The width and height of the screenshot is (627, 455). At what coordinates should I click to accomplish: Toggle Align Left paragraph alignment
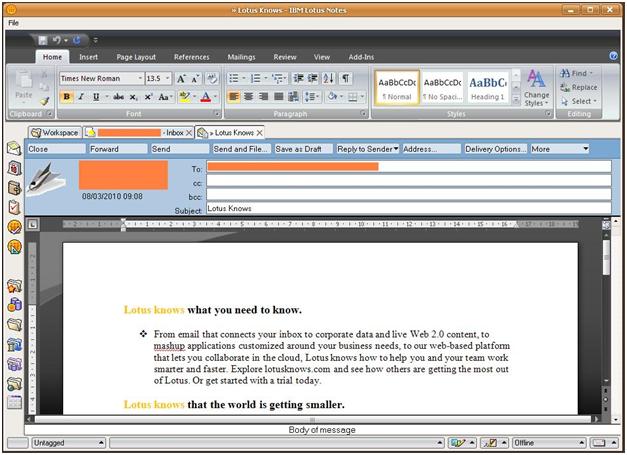coord(234,96)
